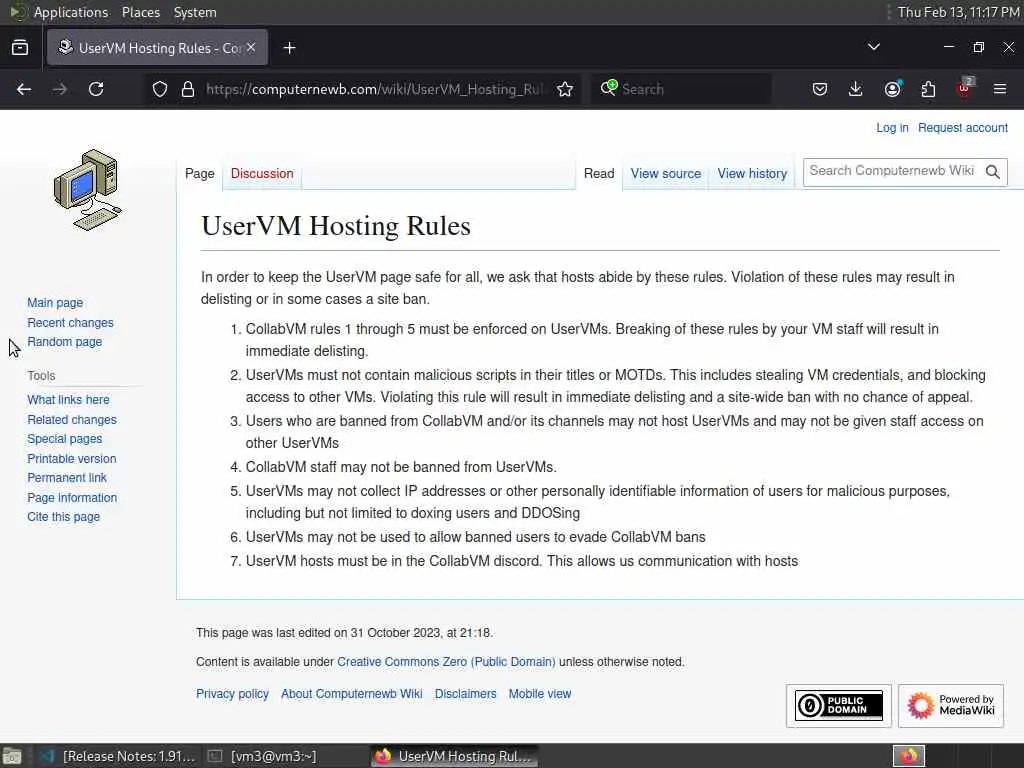Bookmark this page with the star icon
The height and width of the screenshot is (768, 1024).
pos(566,89)
